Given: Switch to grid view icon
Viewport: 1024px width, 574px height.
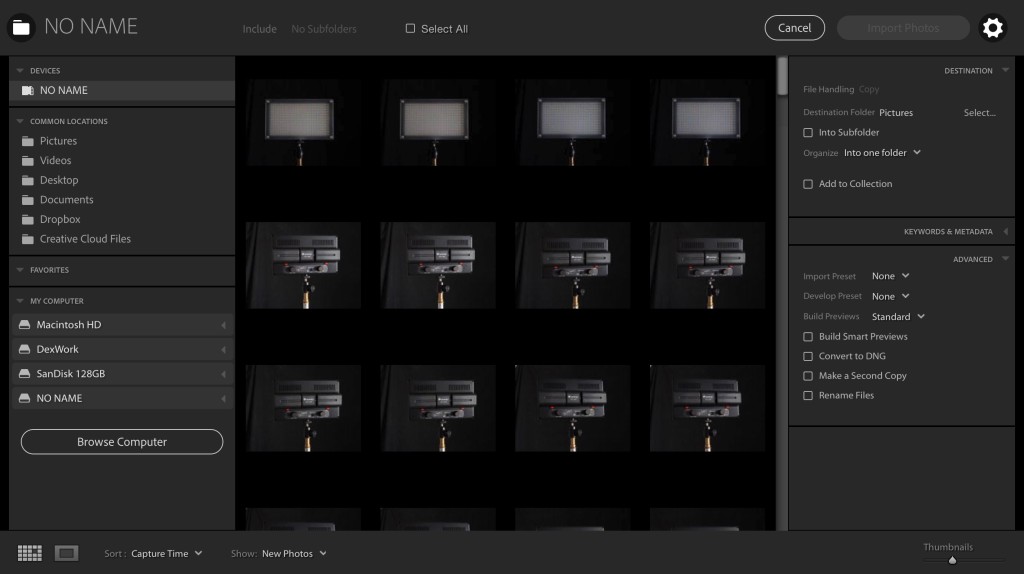Looking at the screenshot, I should (x=30, y=553).
